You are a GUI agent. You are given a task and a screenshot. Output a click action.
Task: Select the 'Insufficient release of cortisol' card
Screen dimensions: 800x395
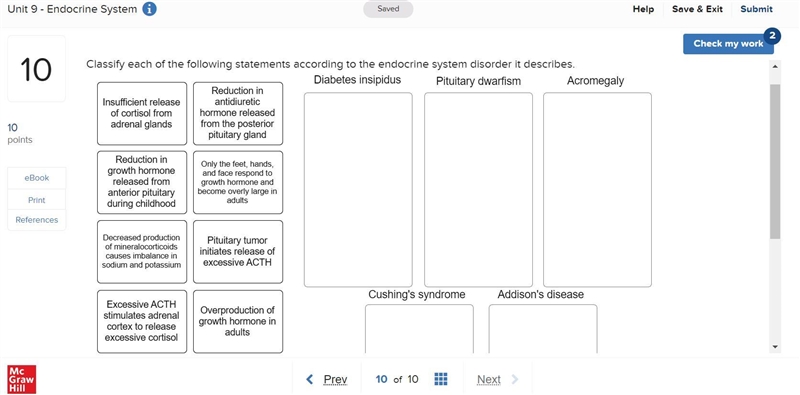pos(142,113)
